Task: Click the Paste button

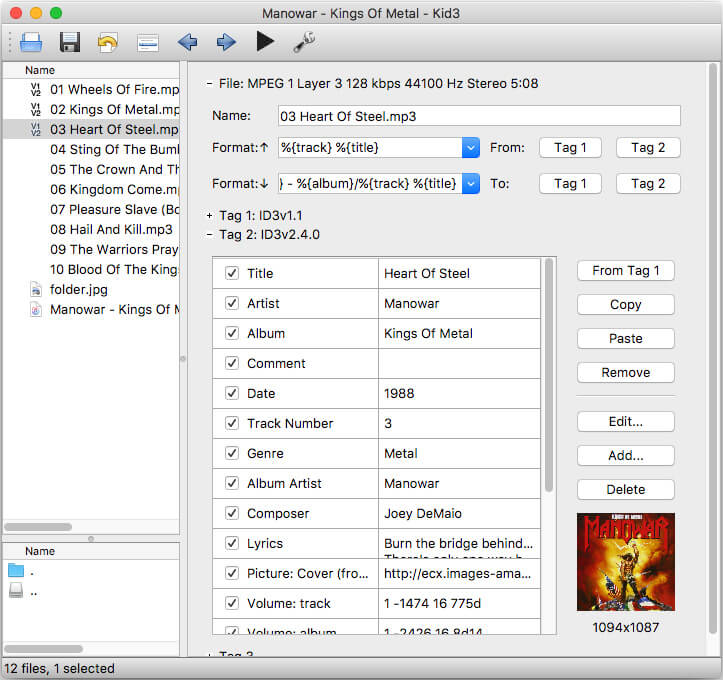Action: tap(626, 338)
